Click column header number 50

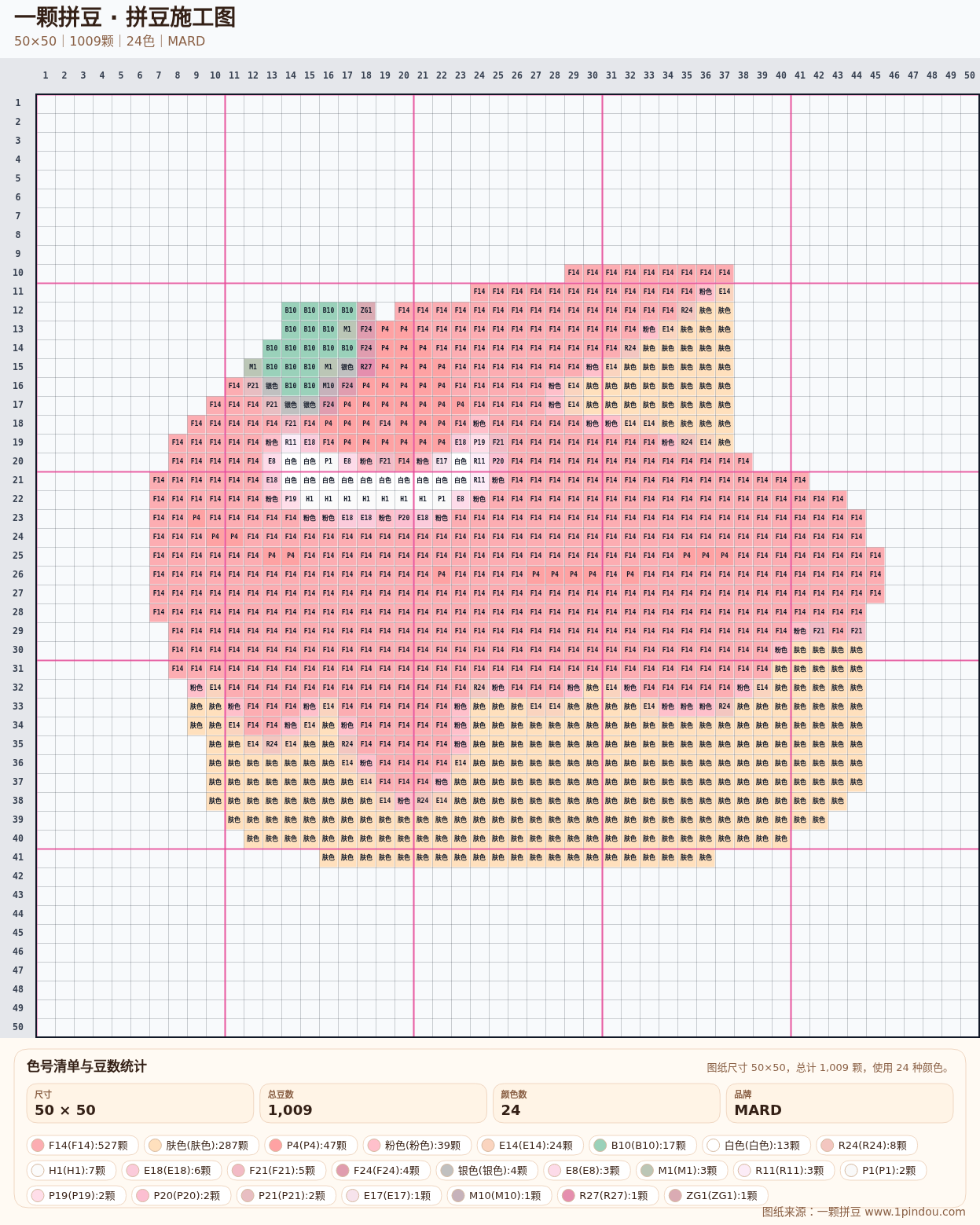click(970, 75)
